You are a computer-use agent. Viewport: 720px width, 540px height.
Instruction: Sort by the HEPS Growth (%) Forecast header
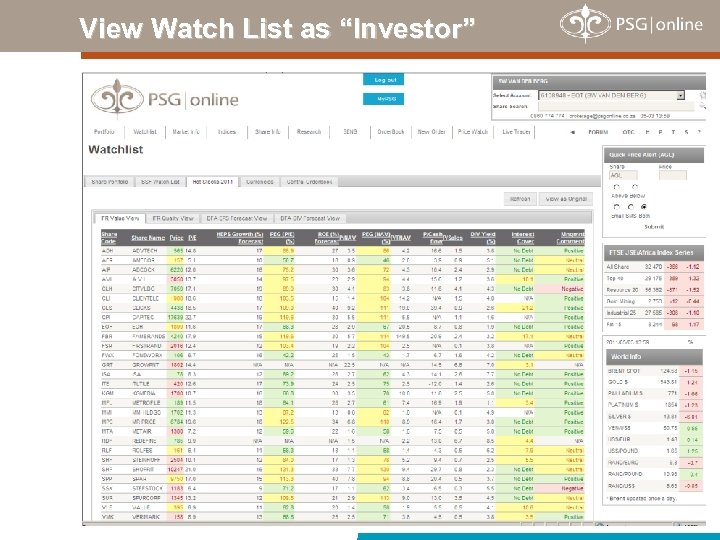pos(240,238)
